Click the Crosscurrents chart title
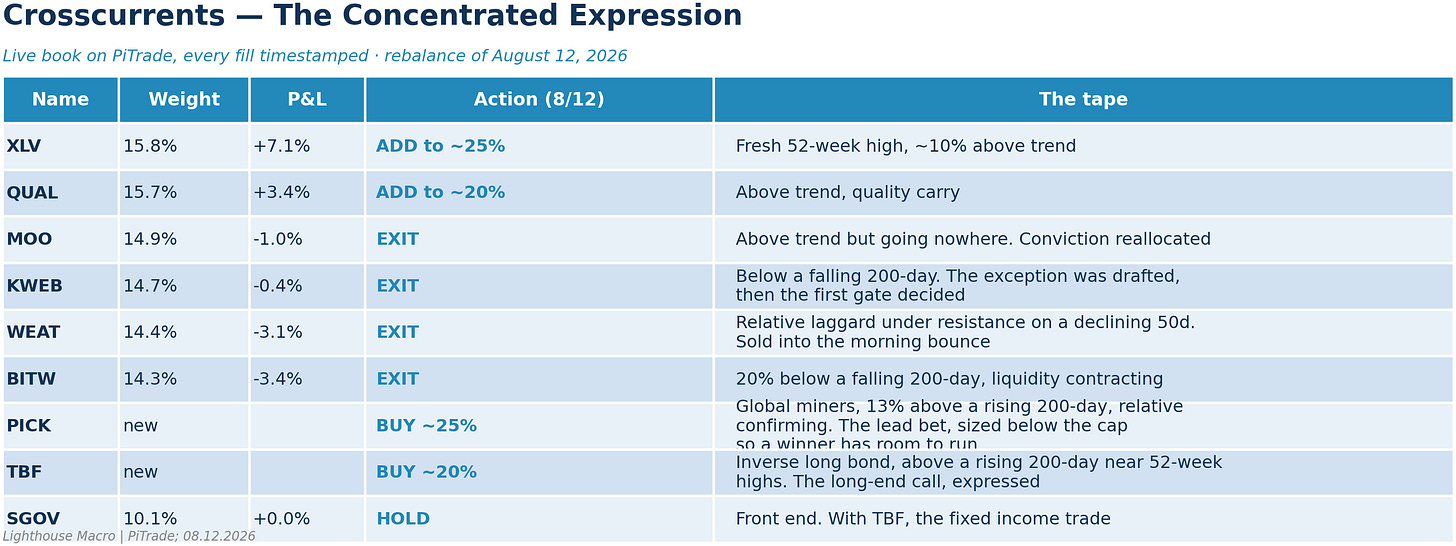This screenshot has height=546, width=1456. 372,16
